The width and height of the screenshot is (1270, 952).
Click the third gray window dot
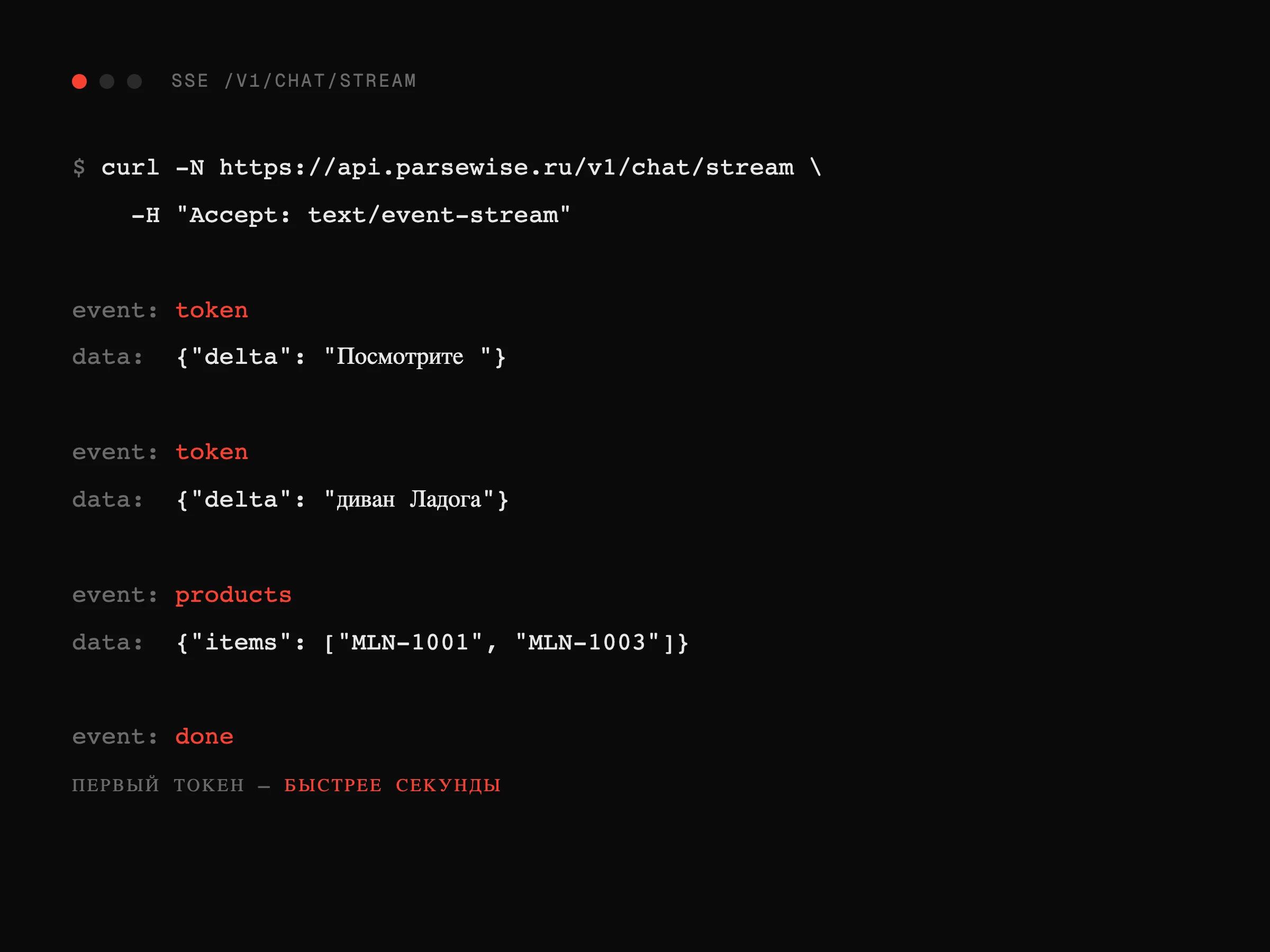134,81
